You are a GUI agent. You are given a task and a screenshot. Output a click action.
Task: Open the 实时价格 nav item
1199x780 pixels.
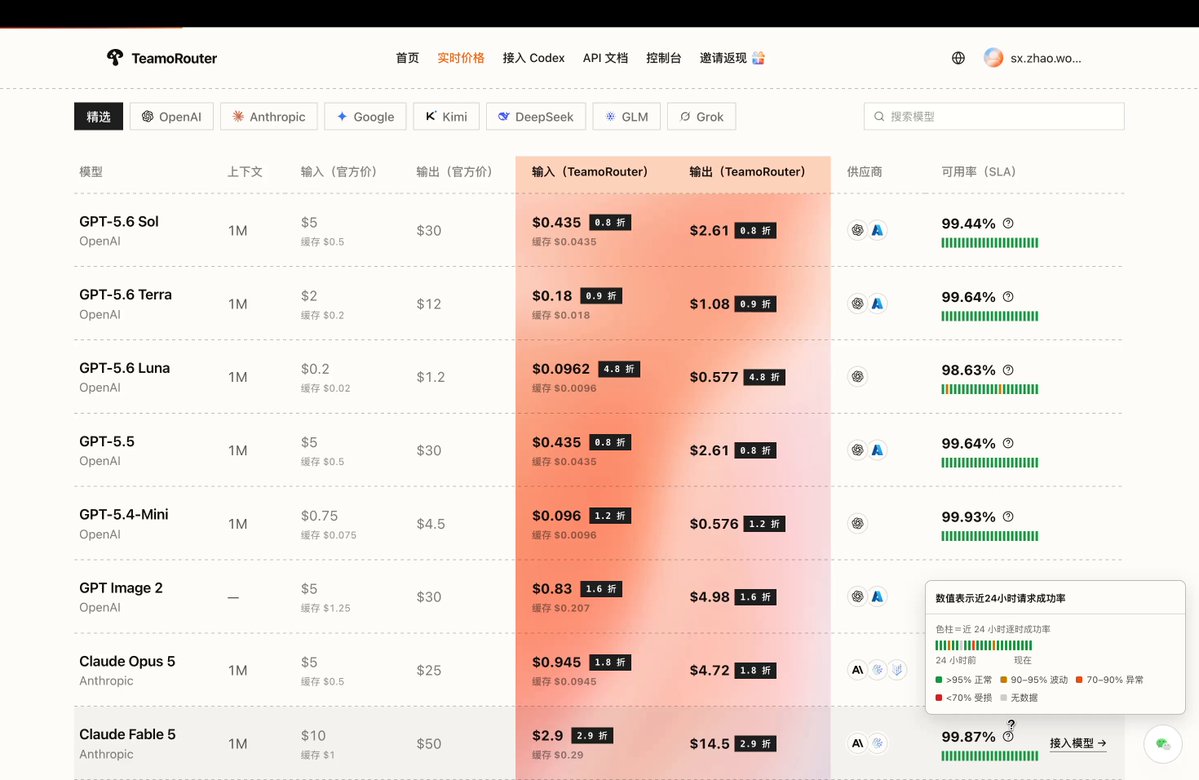461,58
